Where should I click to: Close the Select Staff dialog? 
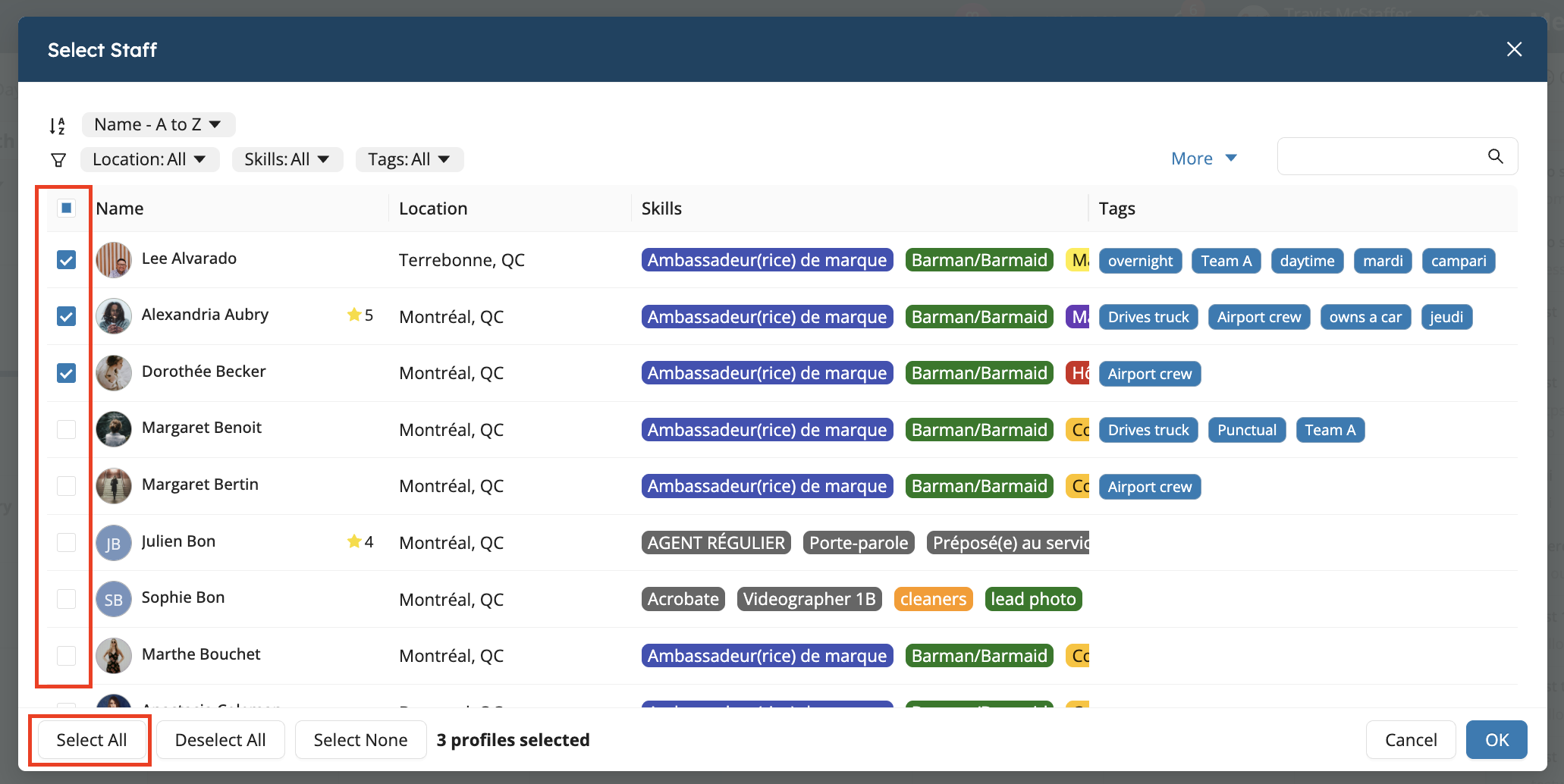1514,49
